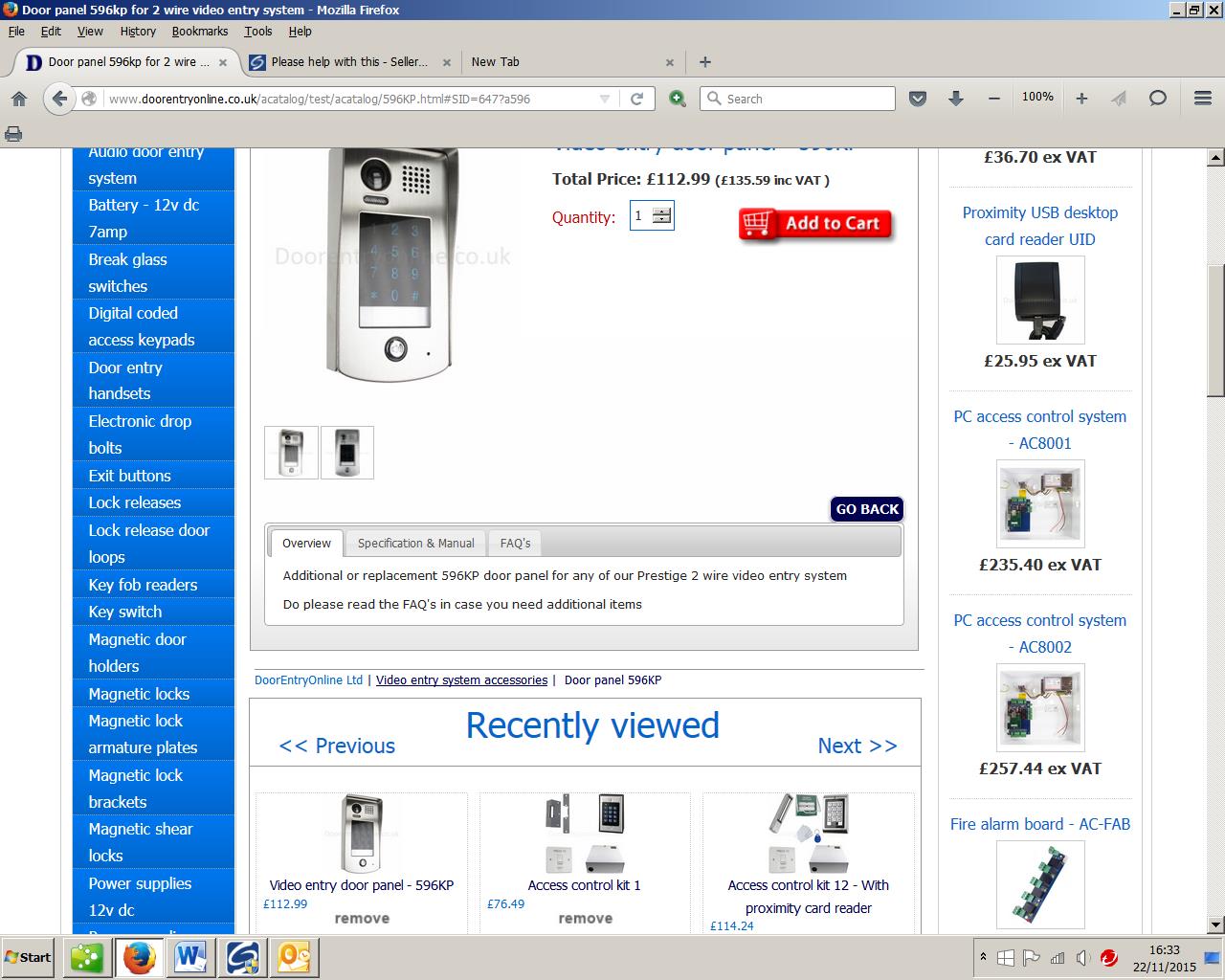
Task: Open the Pocket save icon
Action: point(917,99)
